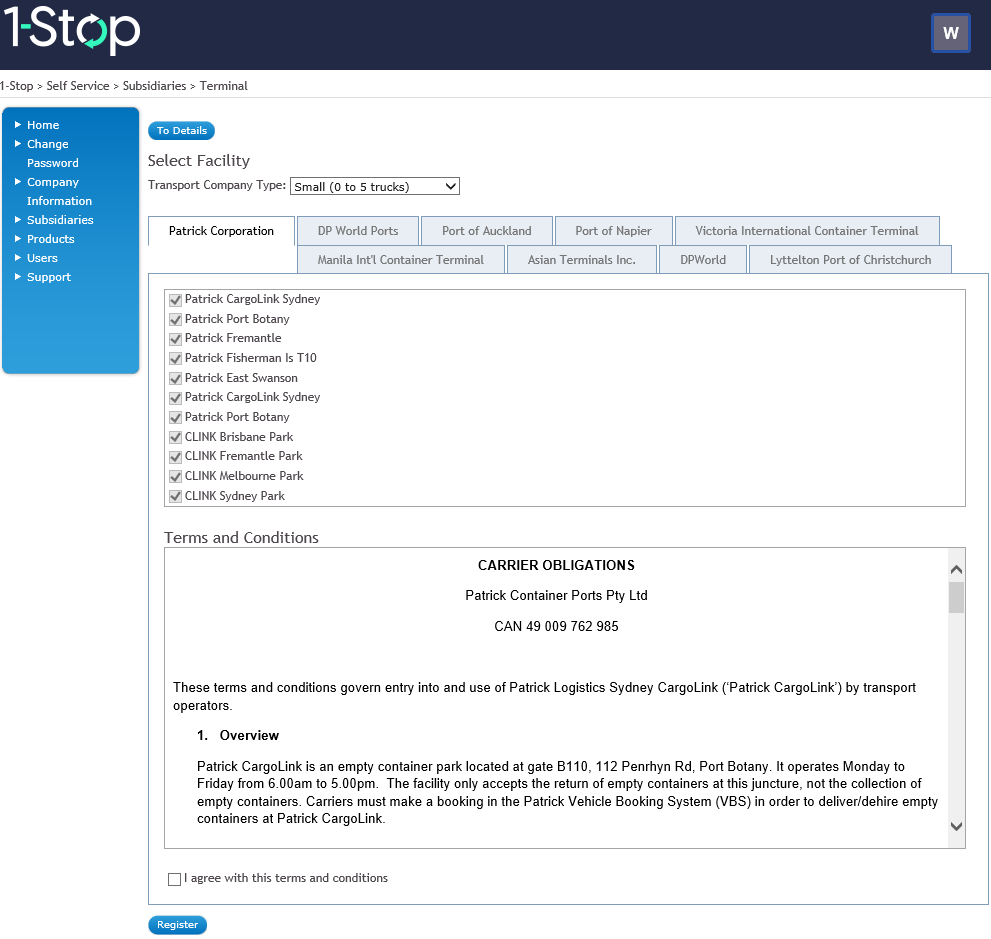
Task: Toggle the CLINK Brisbane Park checkbox
Action: pyautogui.click(x=176, y=438)
